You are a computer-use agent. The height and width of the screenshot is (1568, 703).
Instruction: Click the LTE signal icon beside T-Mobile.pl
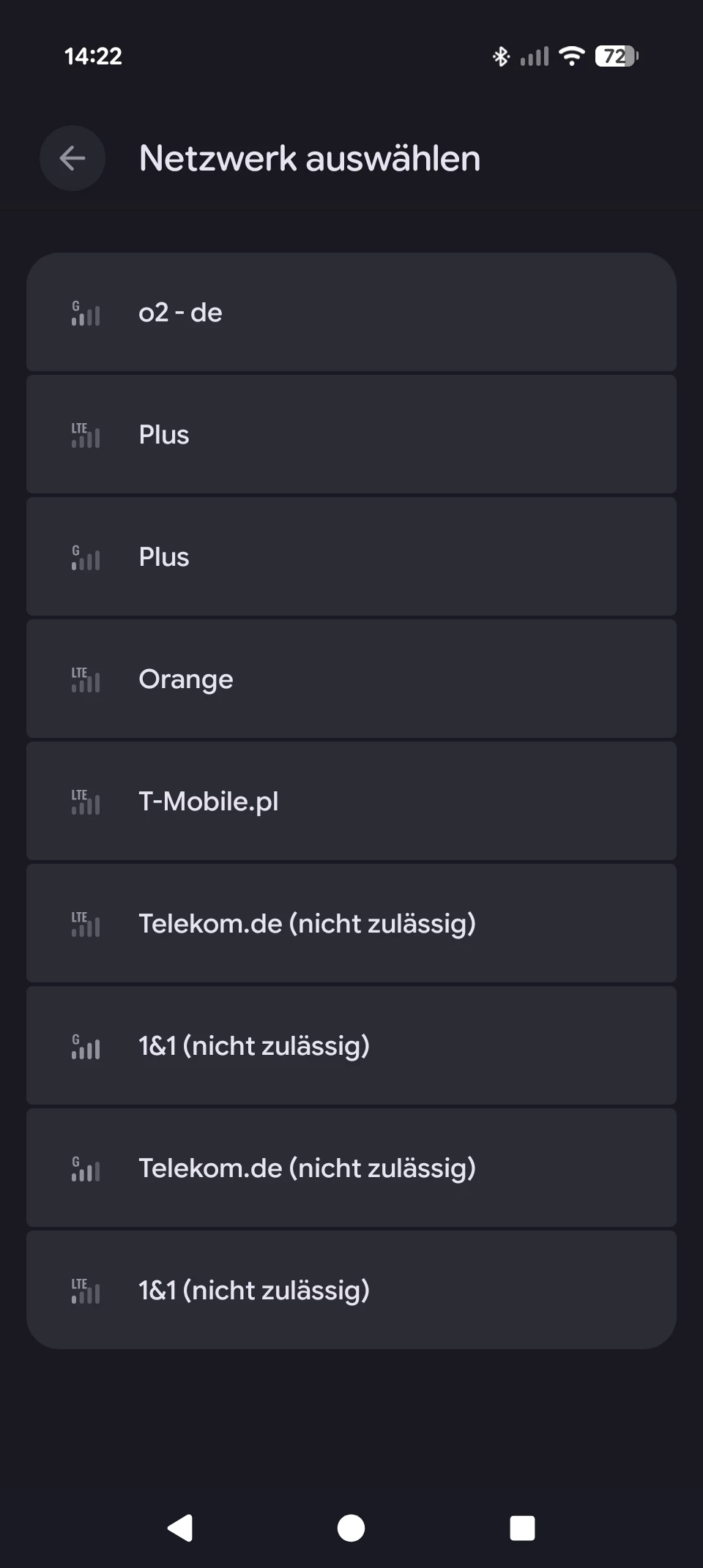tap(86, 802)
